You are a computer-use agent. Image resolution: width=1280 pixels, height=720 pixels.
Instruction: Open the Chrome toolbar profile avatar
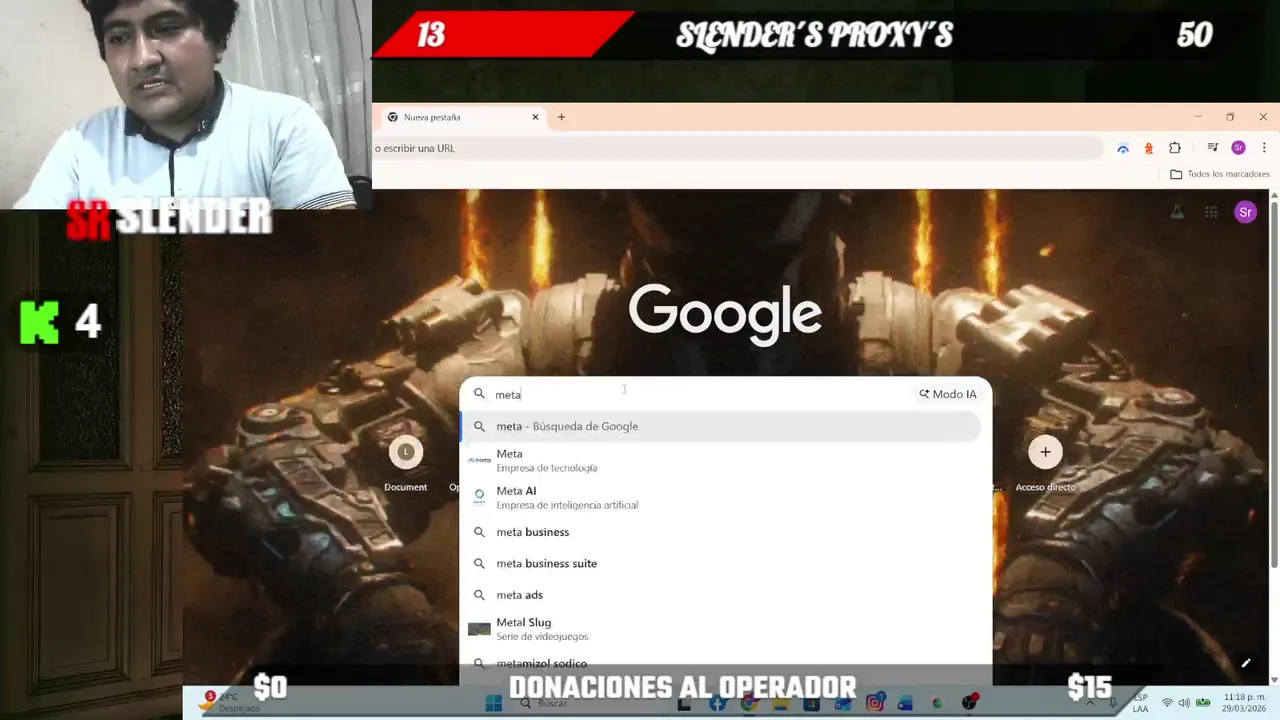click(x=1238, y=148)
